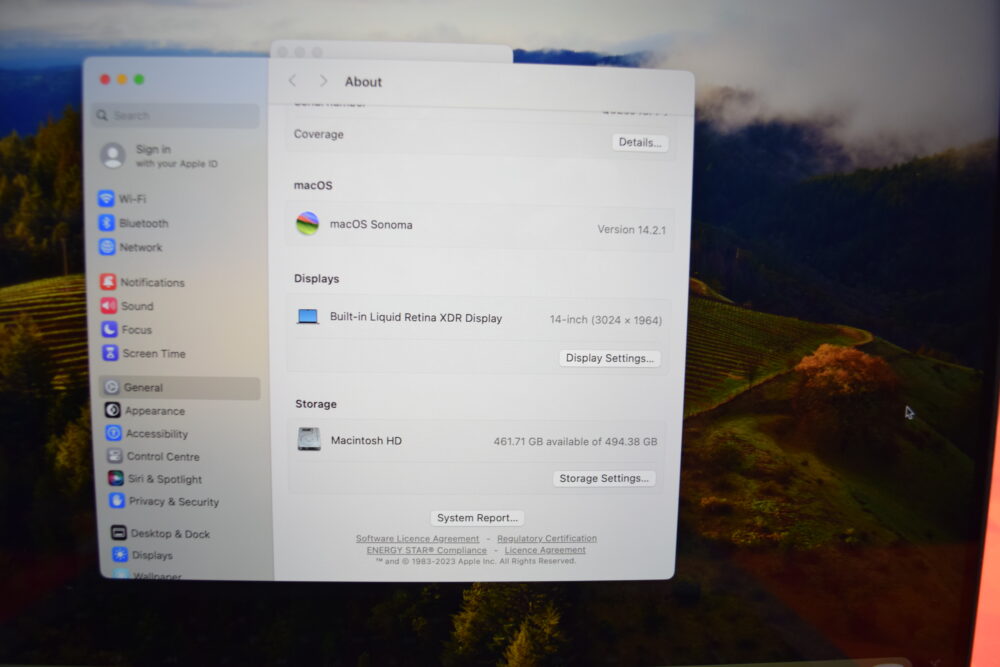Select the Appearance sidebar label
The height and width of the screenshot is (667, 1000).
point(155,411)
